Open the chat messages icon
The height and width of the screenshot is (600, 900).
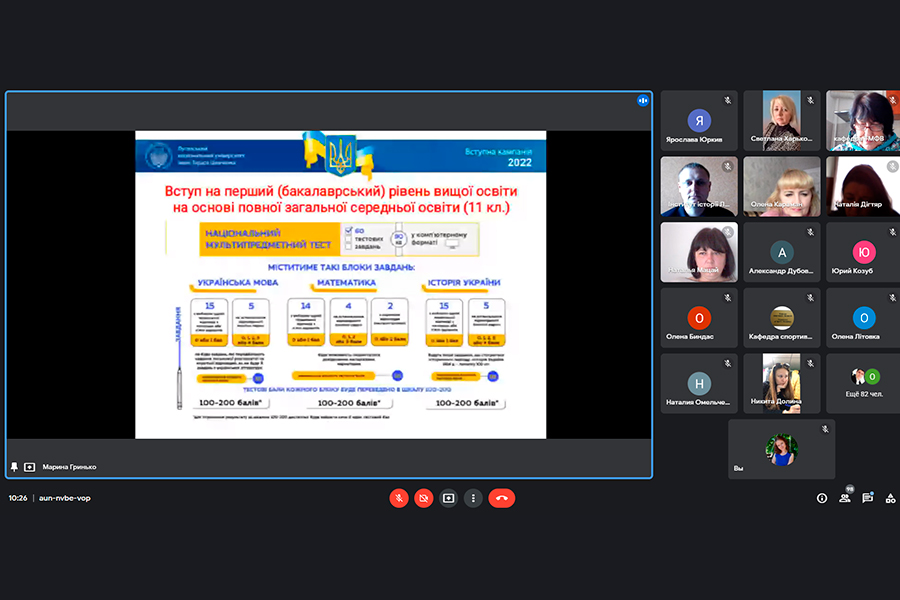click(x=867, y=498)
